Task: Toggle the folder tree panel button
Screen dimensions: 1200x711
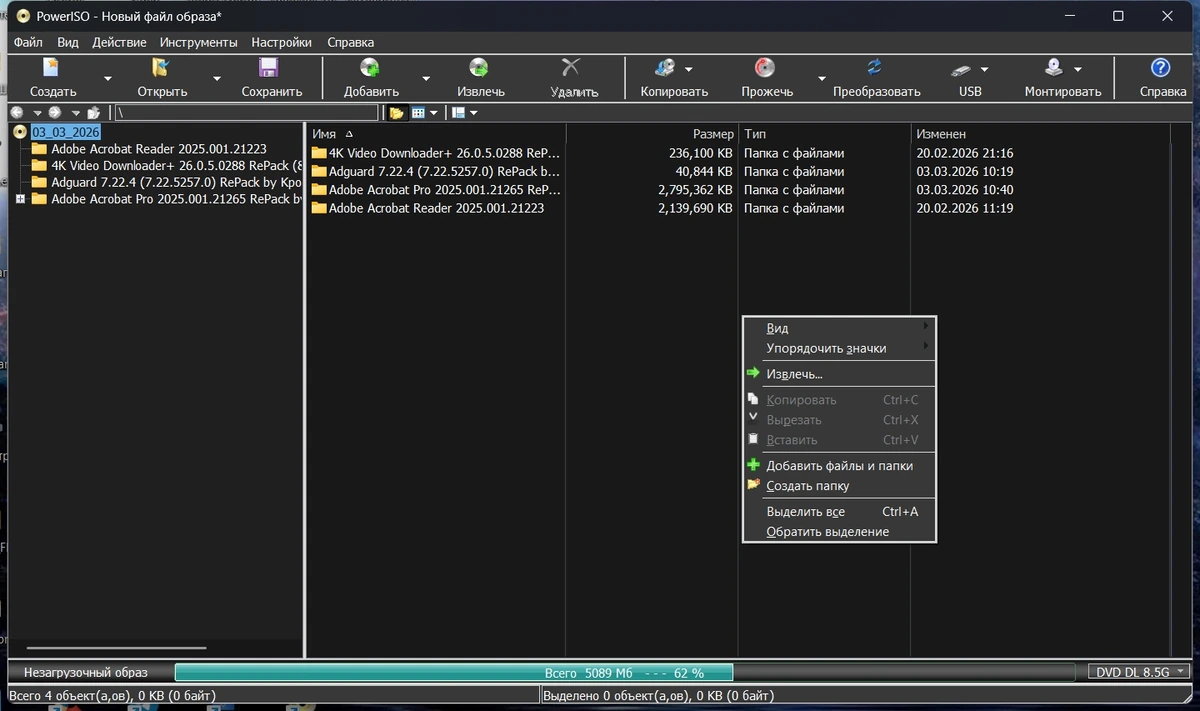Action: tap(396, 113)
